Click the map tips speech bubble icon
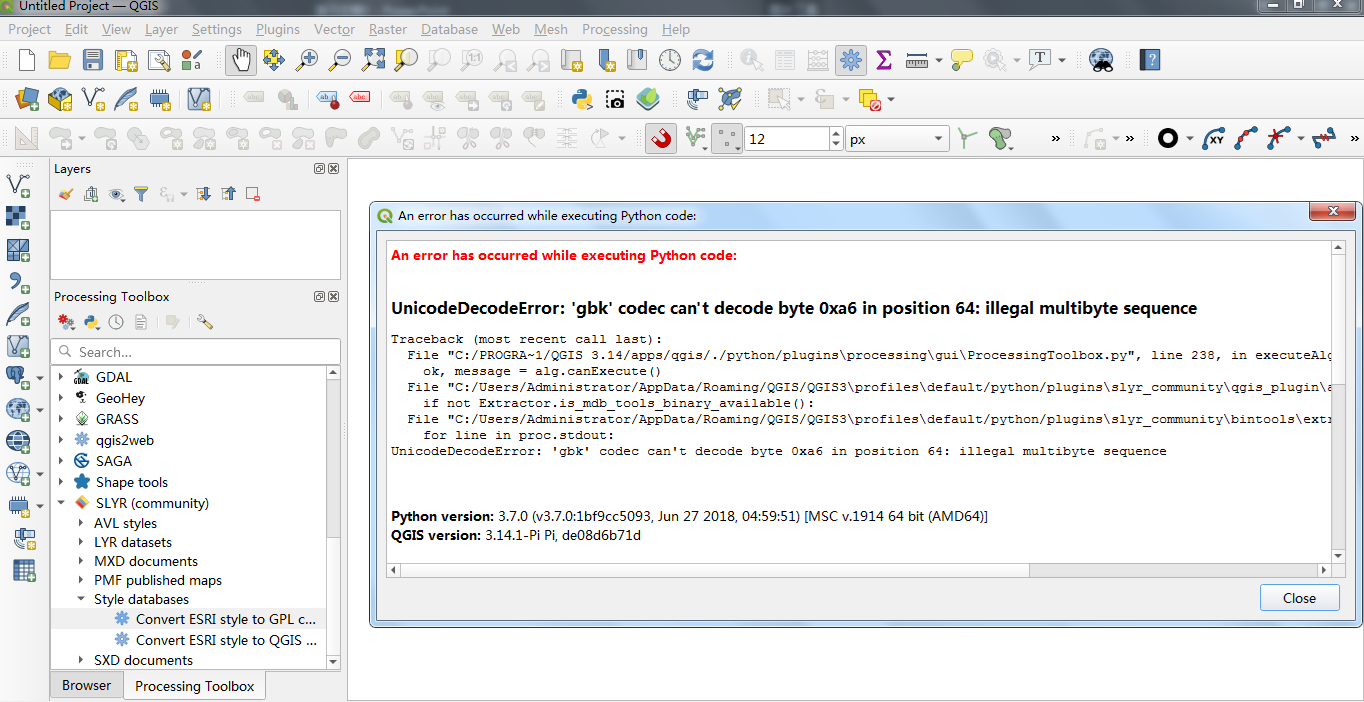Image resolution: width=1364 pixels, height=702 pixels. click(x=962, y=60)
